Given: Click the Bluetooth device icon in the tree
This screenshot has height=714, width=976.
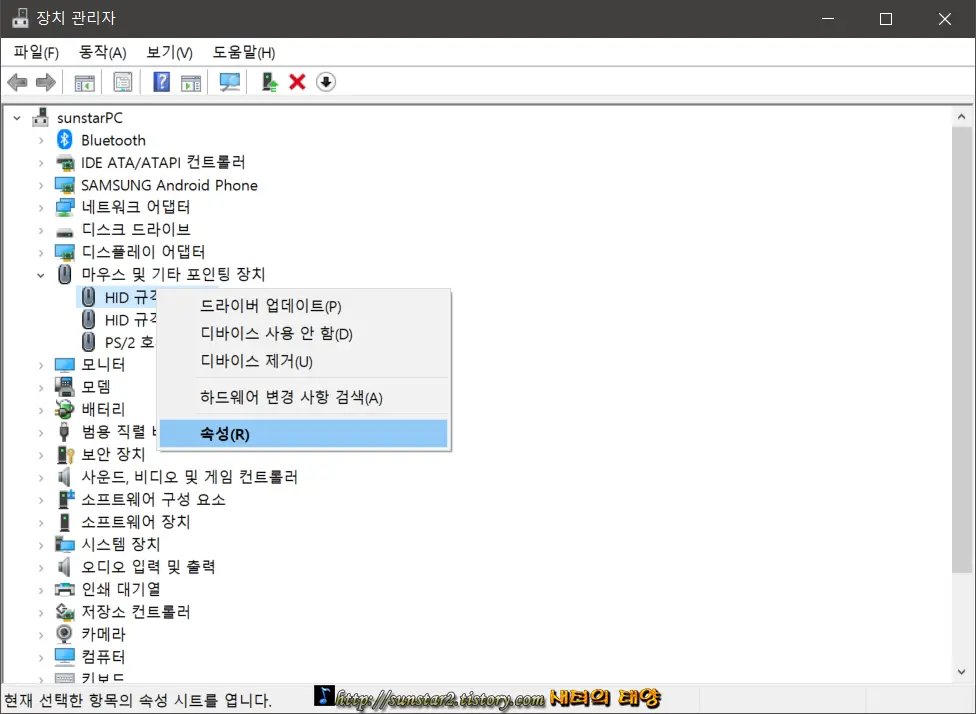Looking at the screenshot, I should pos(63,140).
